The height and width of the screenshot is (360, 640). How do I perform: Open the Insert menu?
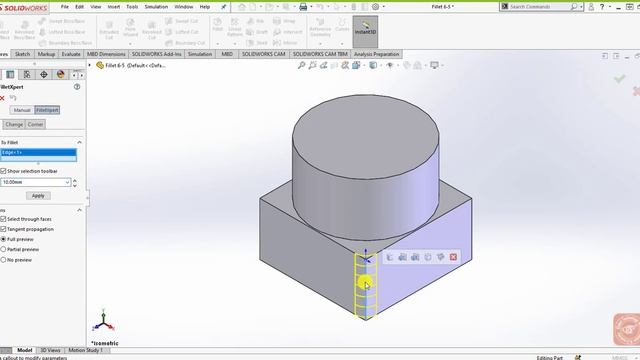[113, 7]
